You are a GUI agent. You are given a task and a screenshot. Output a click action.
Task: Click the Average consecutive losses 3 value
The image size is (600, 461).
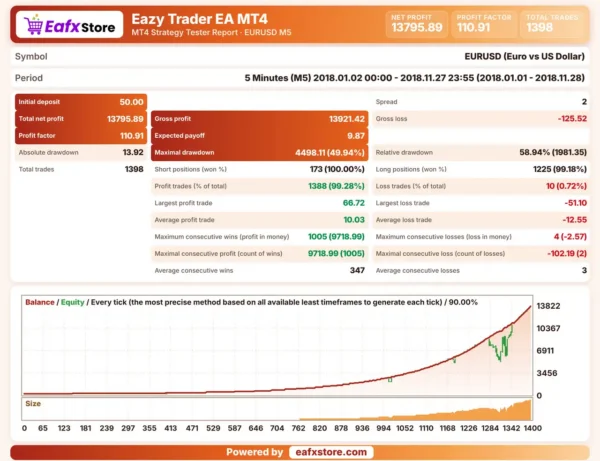pyautogui.click(x=584, y=270)
